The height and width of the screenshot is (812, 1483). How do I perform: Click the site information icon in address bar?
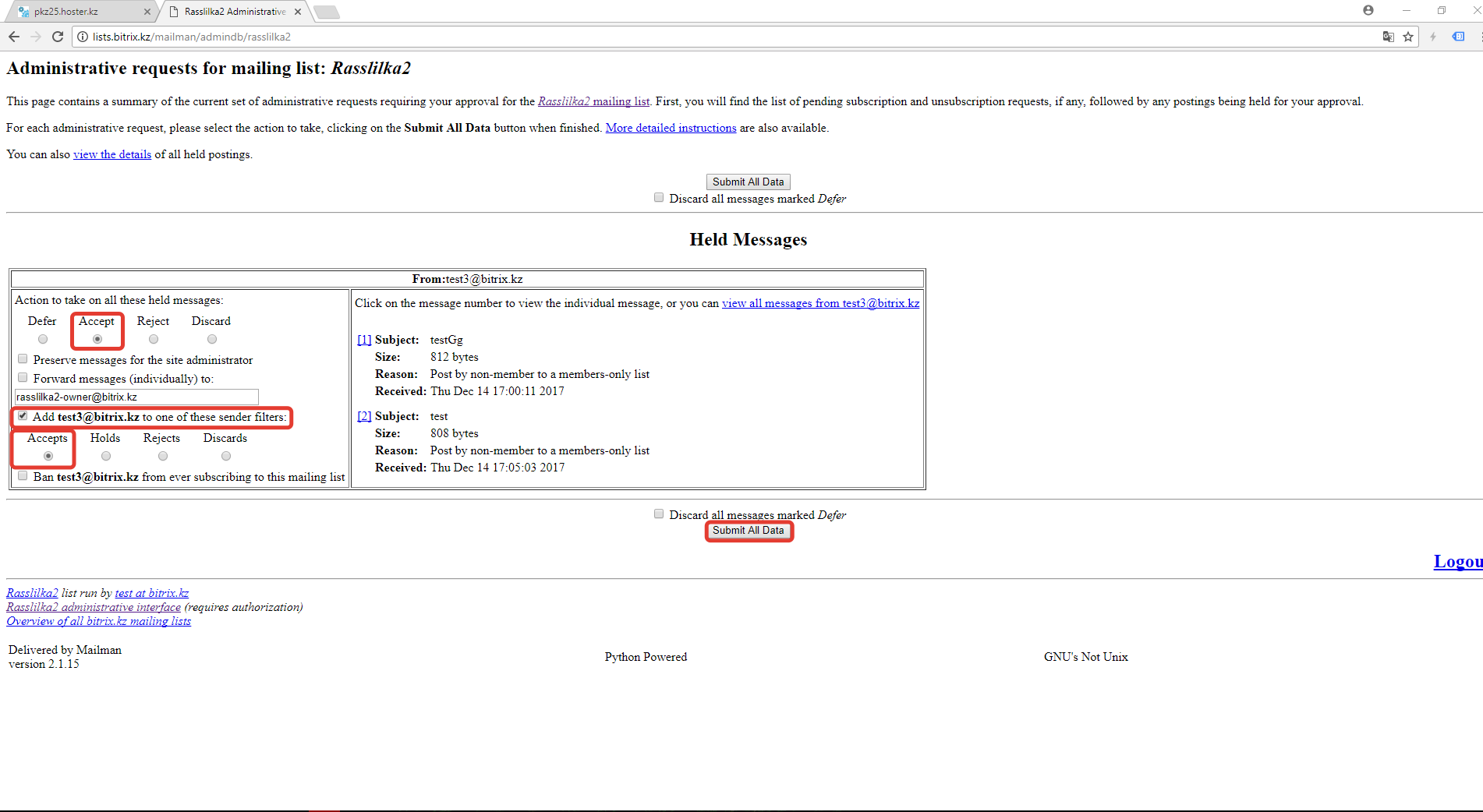pyautogui.click(x=83, y=37)
